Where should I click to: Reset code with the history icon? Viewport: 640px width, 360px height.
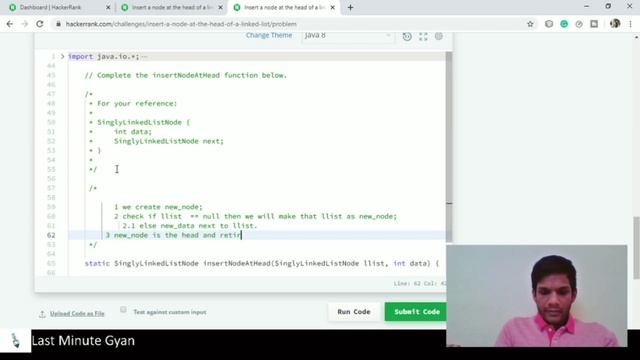coord(407,36)
